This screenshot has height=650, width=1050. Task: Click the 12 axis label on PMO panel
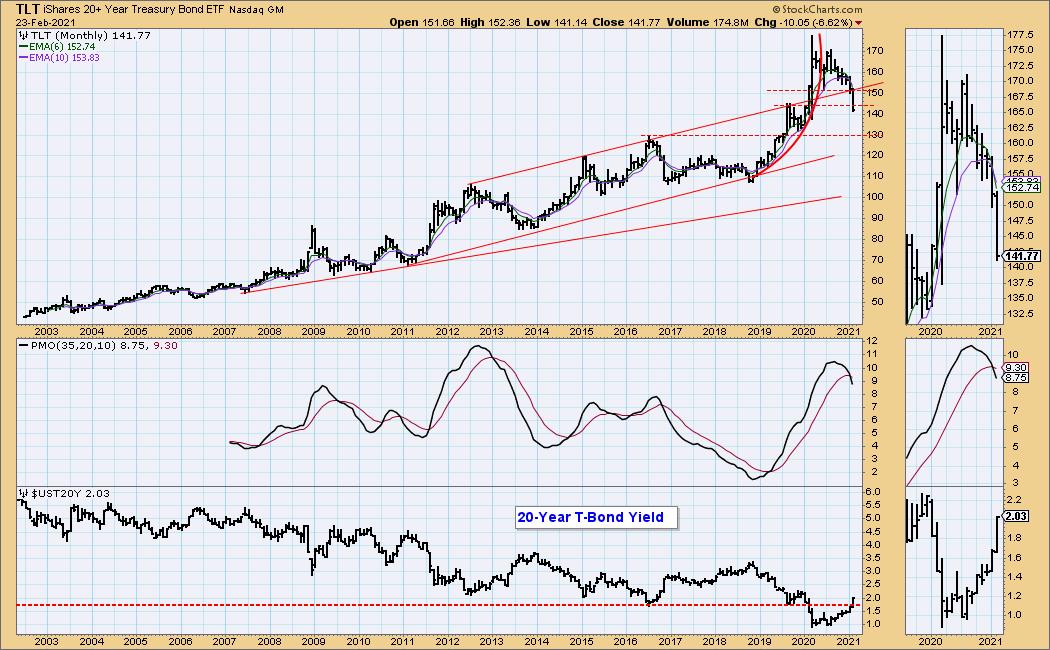tap(873, 341)
